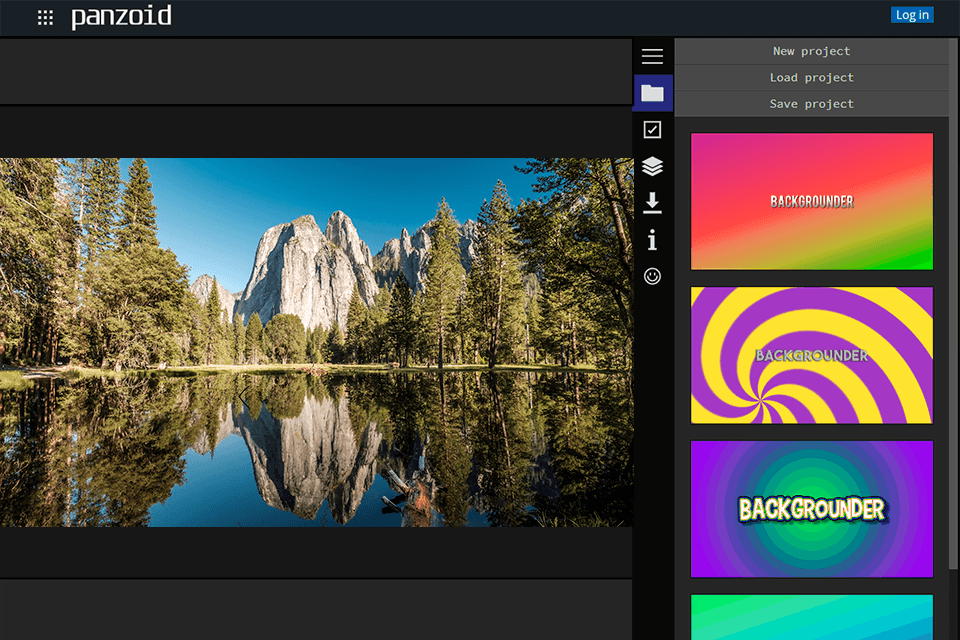Open the hamburger menu icon in sidebar
This screenshot has height=640, width=960.
[x=652, y=57]
